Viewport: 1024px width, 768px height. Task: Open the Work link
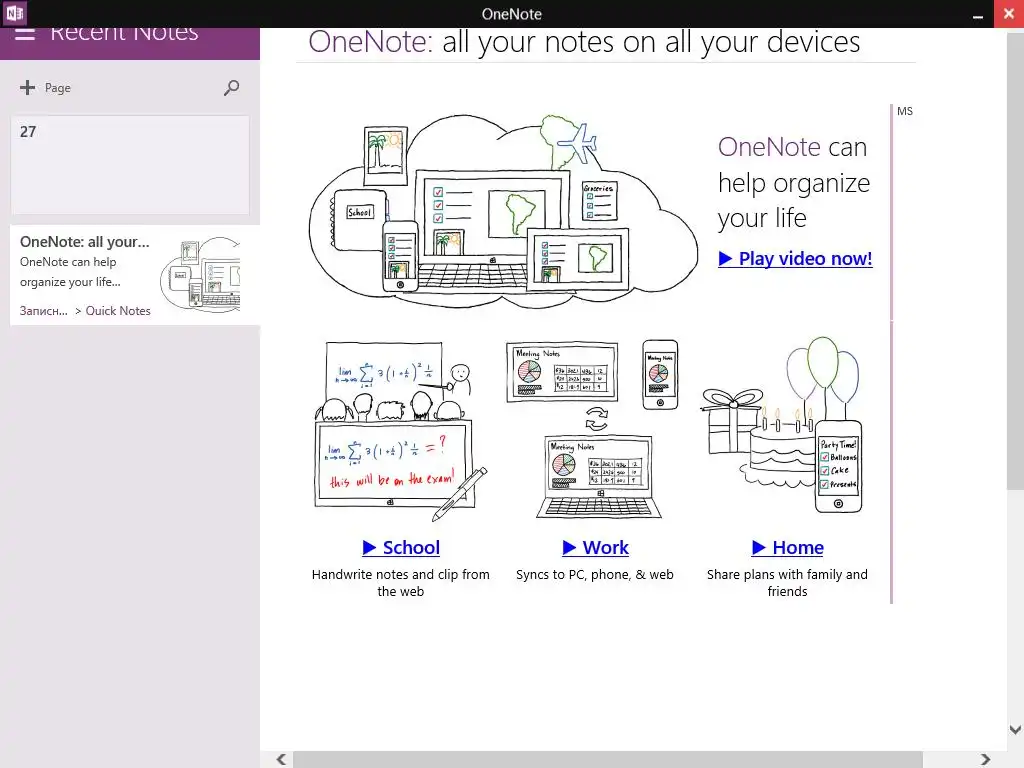click(x=596, y=547)
